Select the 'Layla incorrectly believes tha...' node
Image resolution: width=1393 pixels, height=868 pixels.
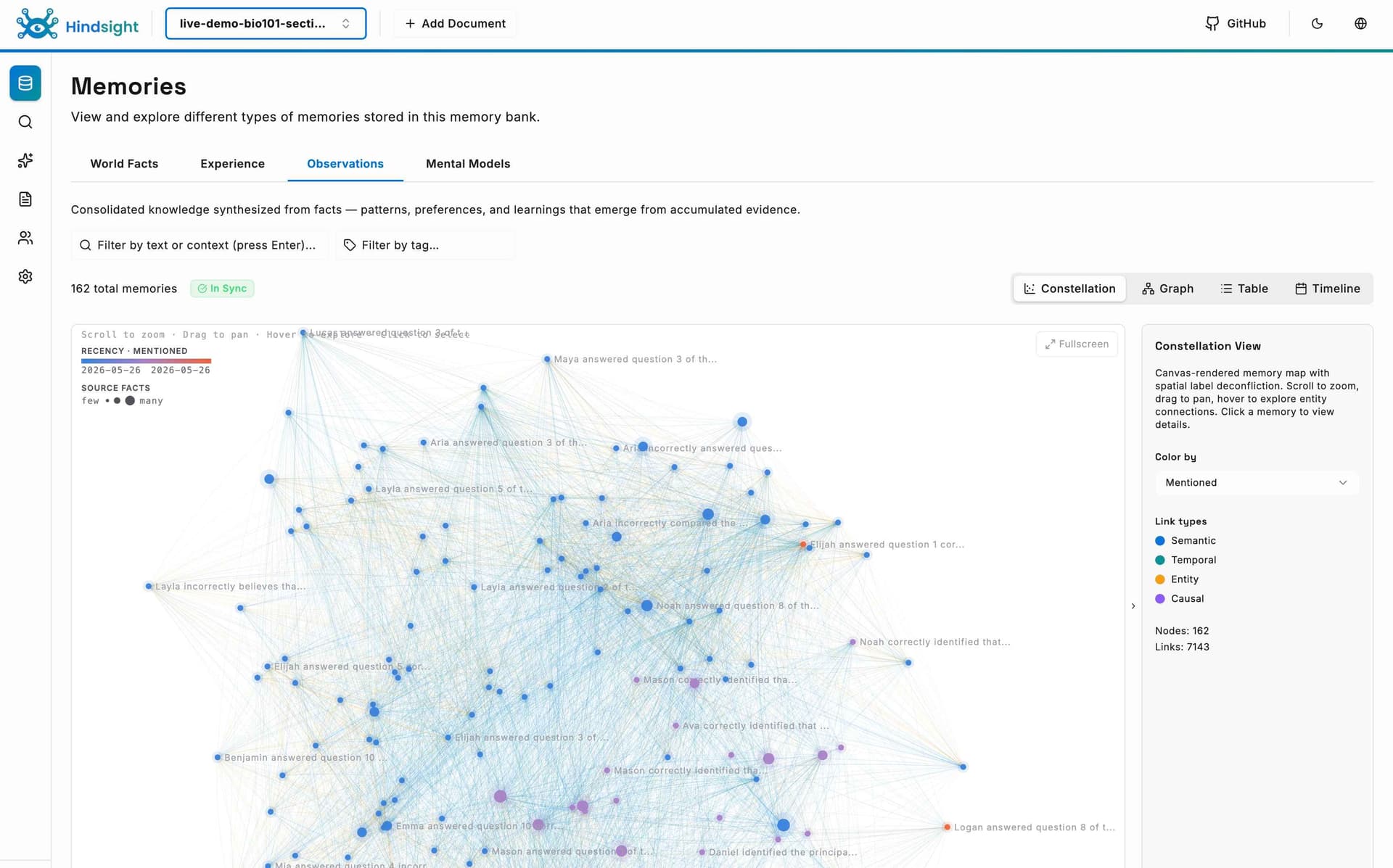(x=148, y=587)
